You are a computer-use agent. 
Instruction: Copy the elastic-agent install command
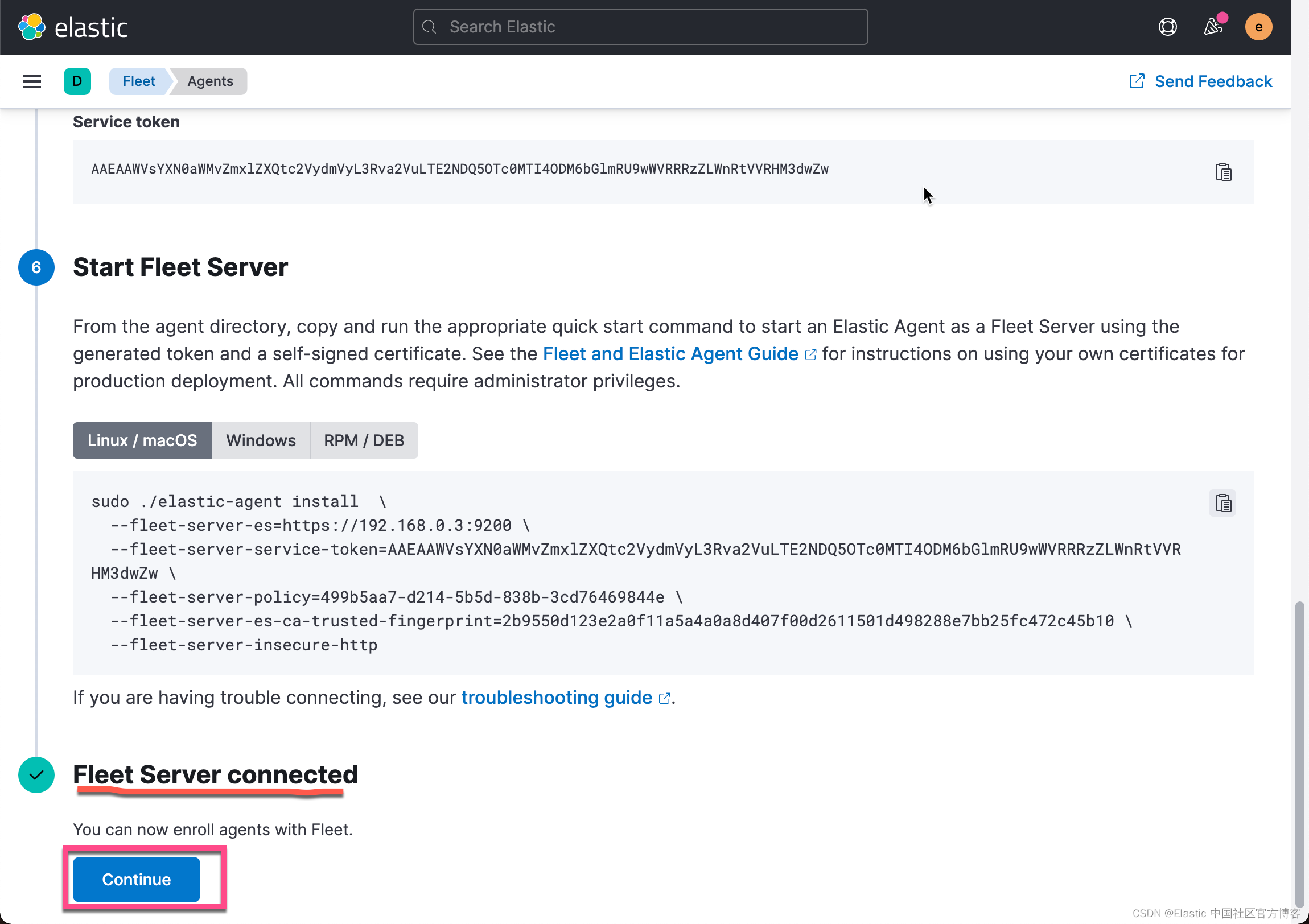click(x=1224, y=503)
